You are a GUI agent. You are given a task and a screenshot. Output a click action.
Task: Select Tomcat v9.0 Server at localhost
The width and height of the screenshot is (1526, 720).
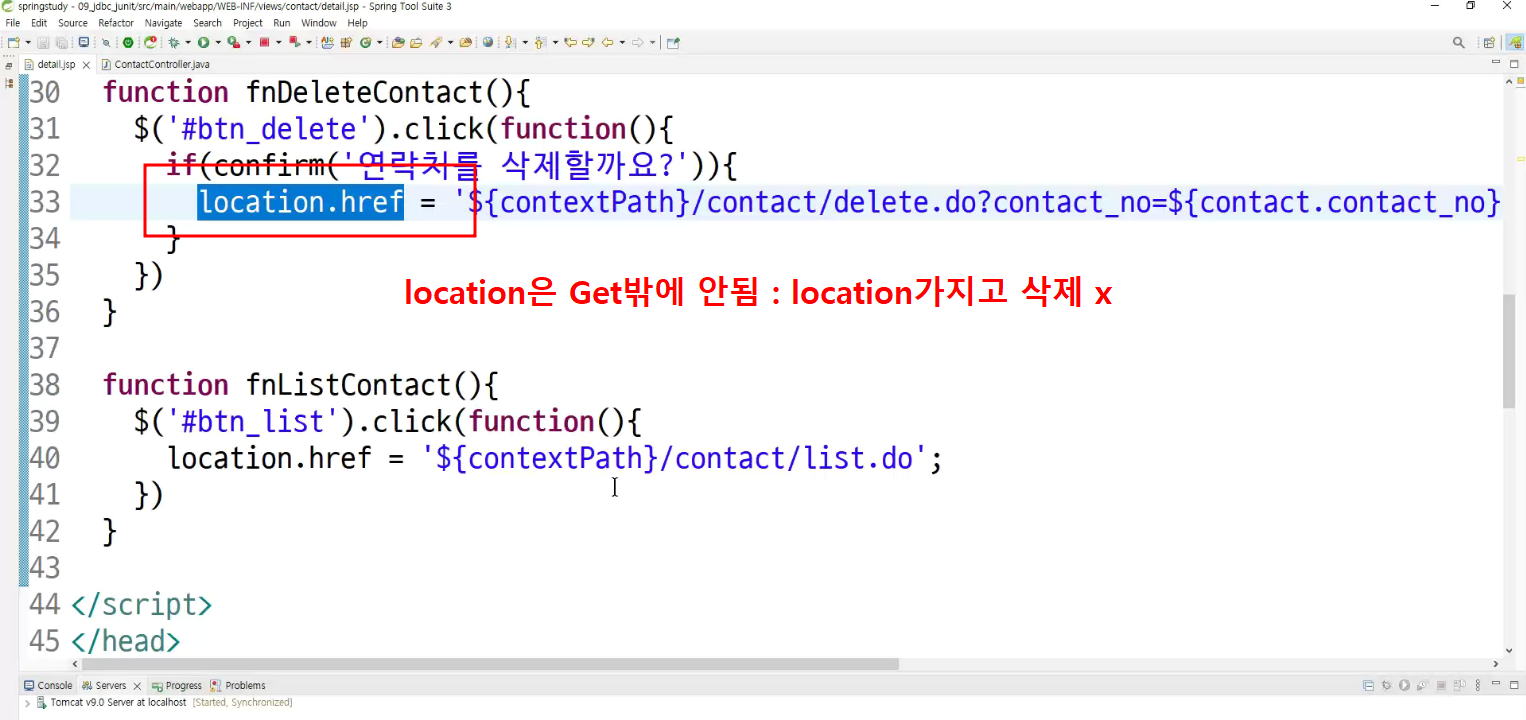click(x=118, y=702)
